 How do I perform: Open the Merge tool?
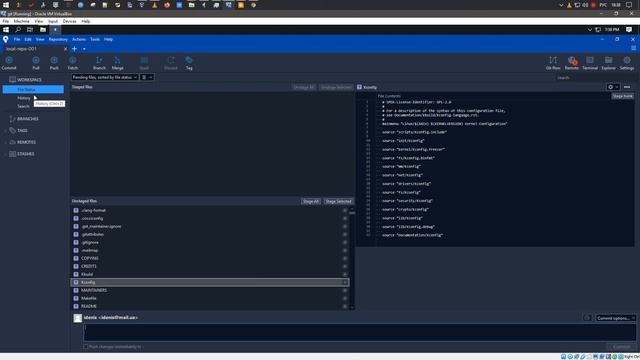pos(118,63)
